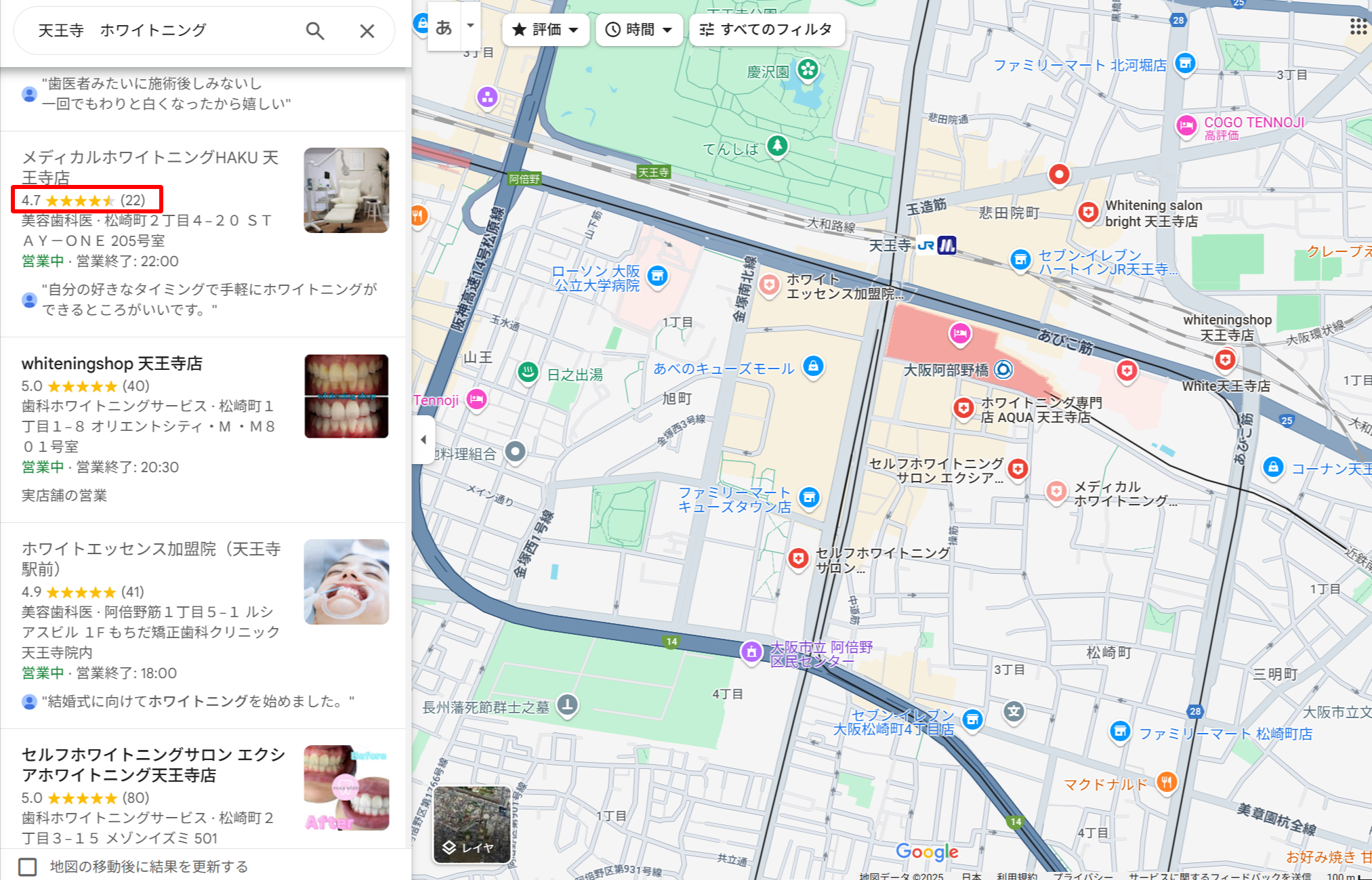Click Tennoji hotel pink marker

[x=476, y=400]
